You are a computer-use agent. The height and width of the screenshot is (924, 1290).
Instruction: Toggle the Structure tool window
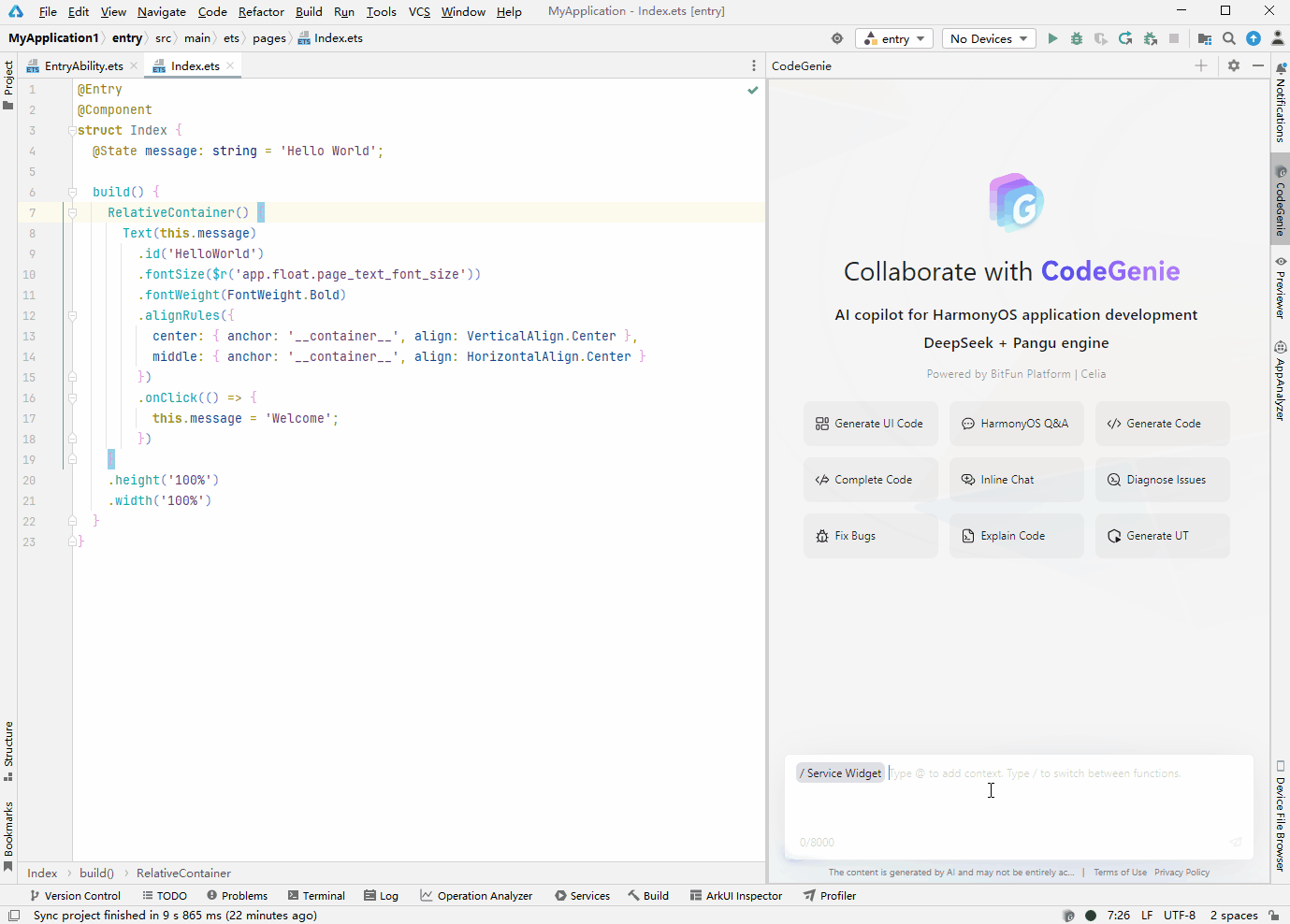tap(8, 751)
